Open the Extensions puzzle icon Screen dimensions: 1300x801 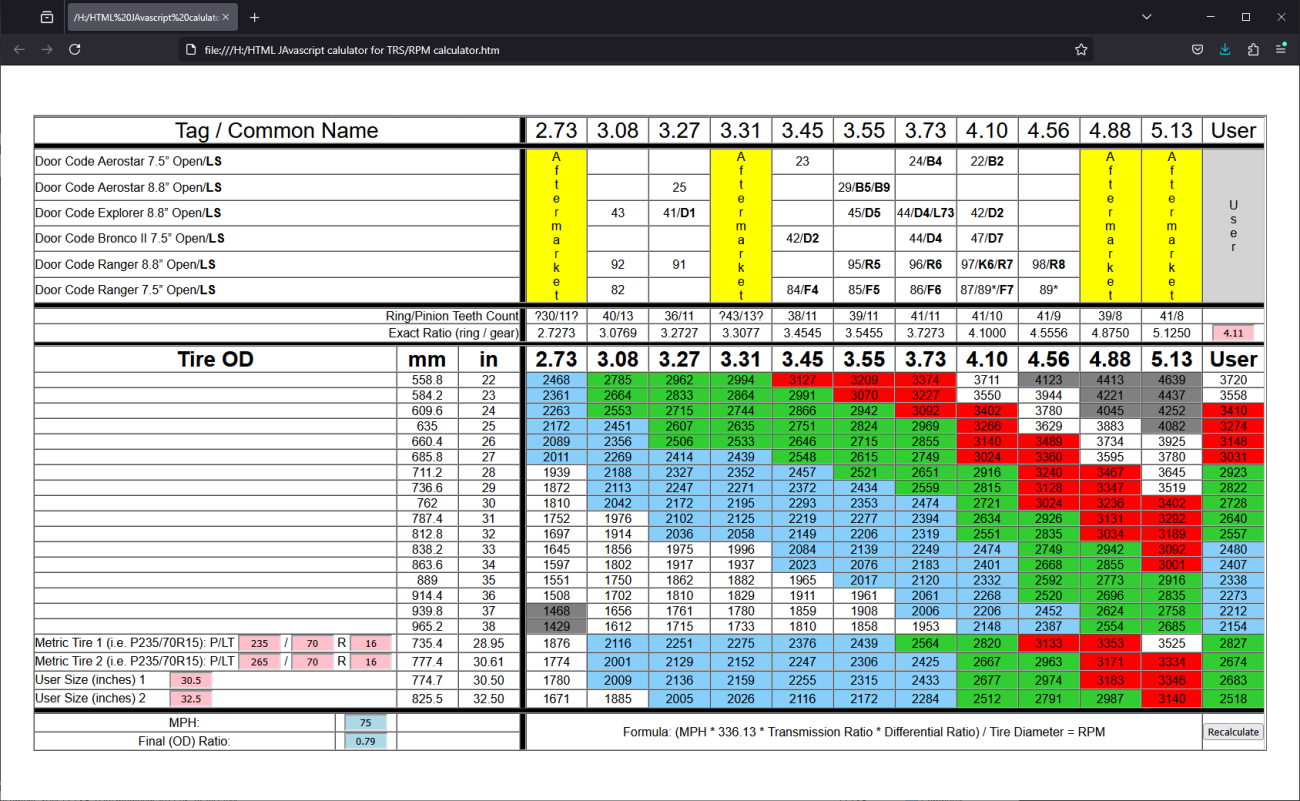click(x=1253, y=49)
